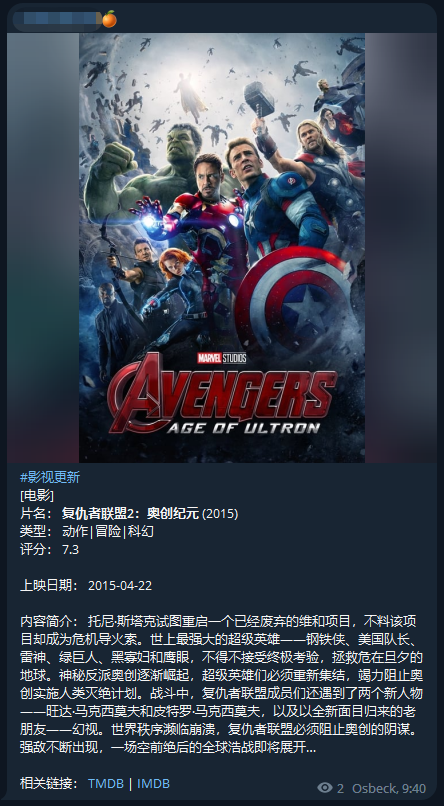Click the release date 2015-04-22
The image size is (444, 806).
coord(120,585)
